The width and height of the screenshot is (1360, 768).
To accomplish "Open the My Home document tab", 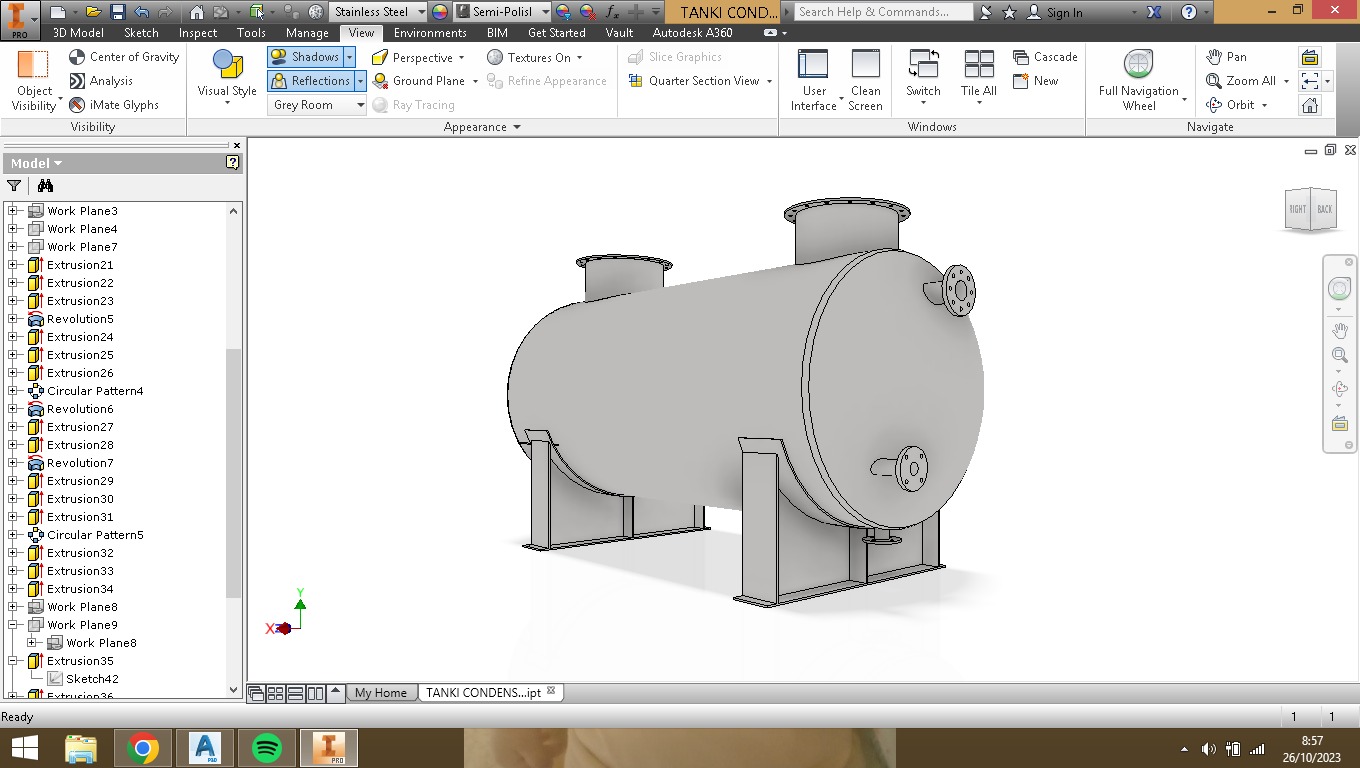I will (380, 692).
